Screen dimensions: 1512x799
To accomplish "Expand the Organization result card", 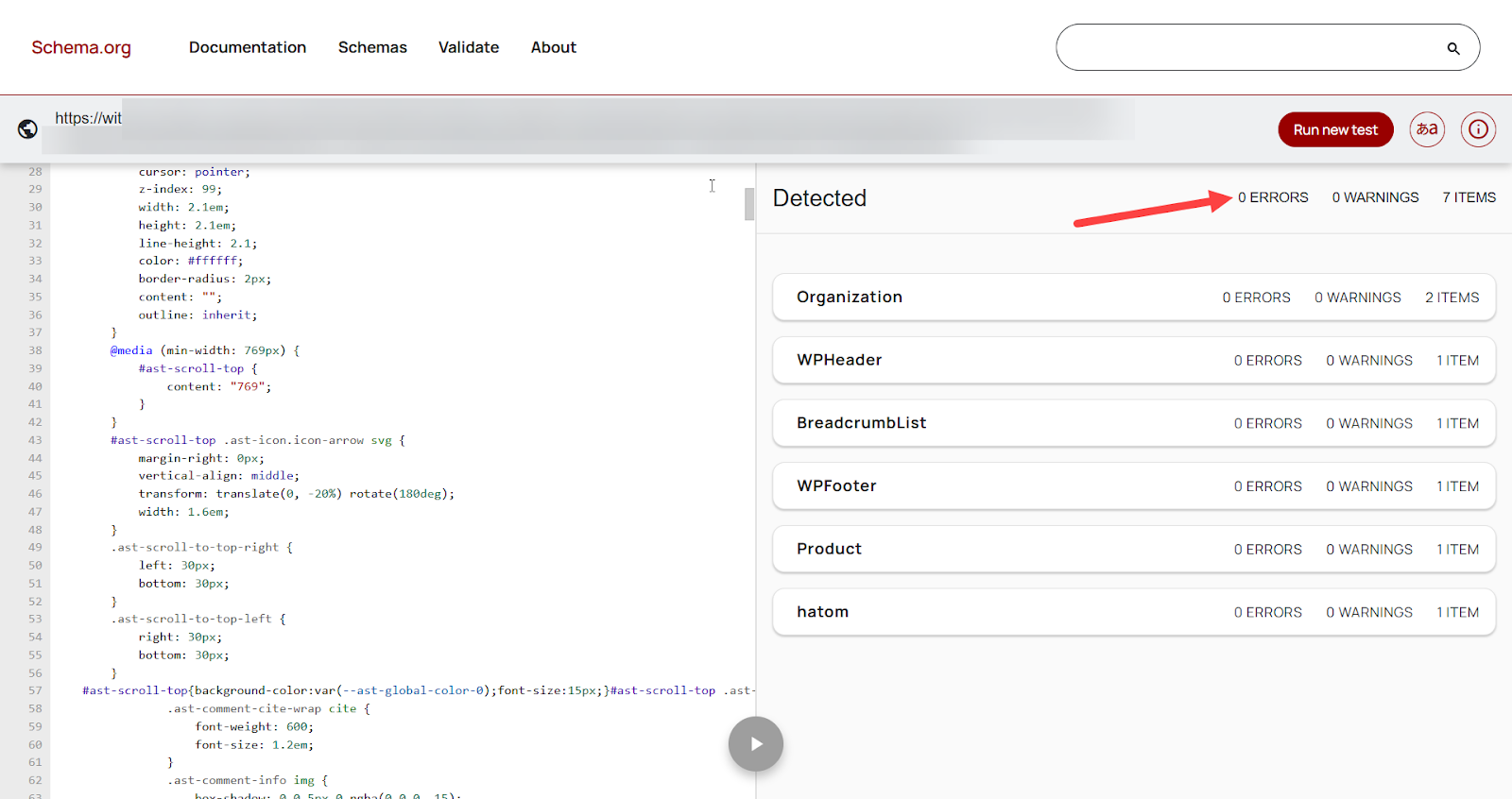I will click(x=1134, y=297).
